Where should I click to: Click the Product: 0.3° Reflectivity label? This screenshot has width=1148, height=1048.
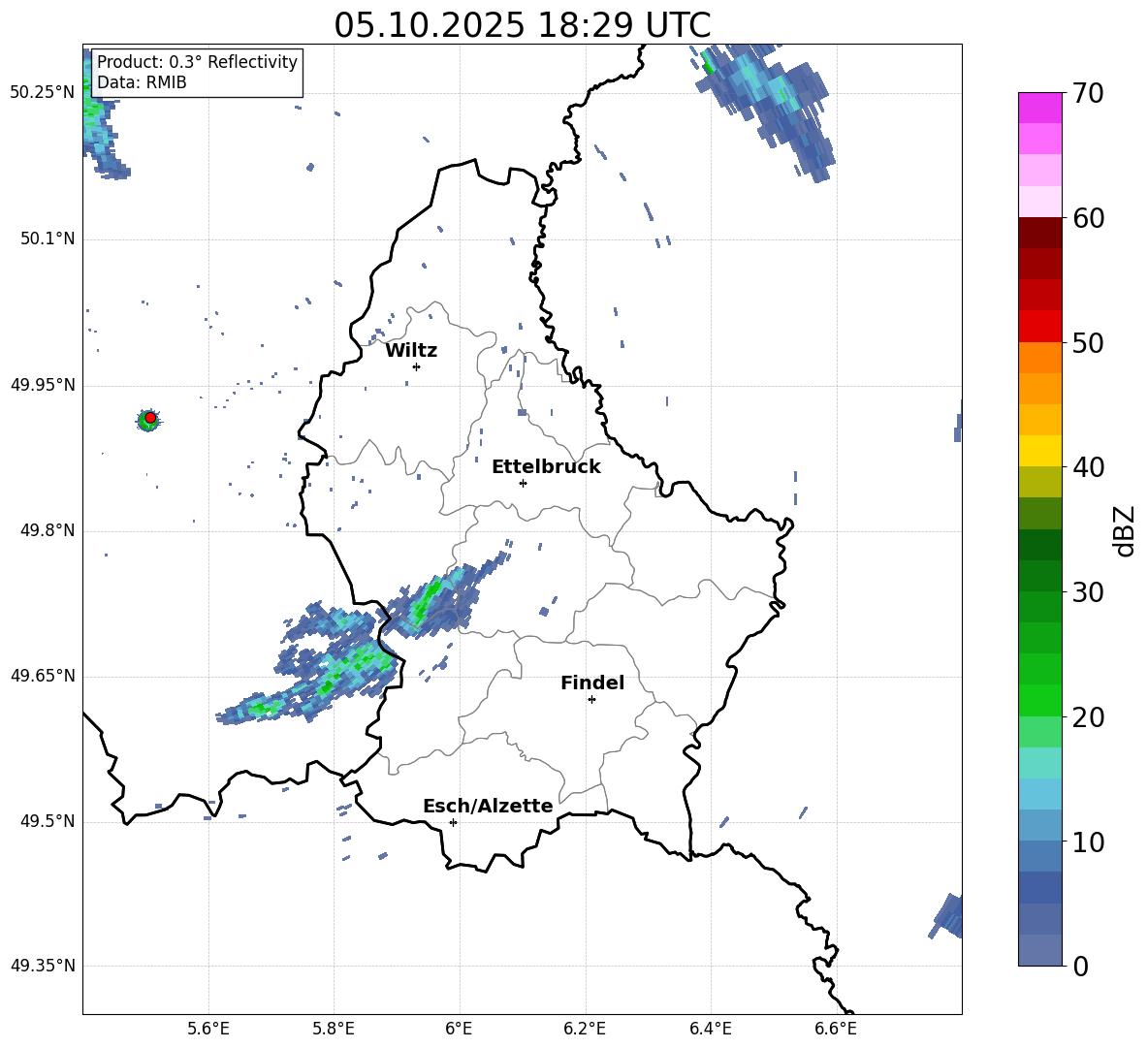[197, 61]
